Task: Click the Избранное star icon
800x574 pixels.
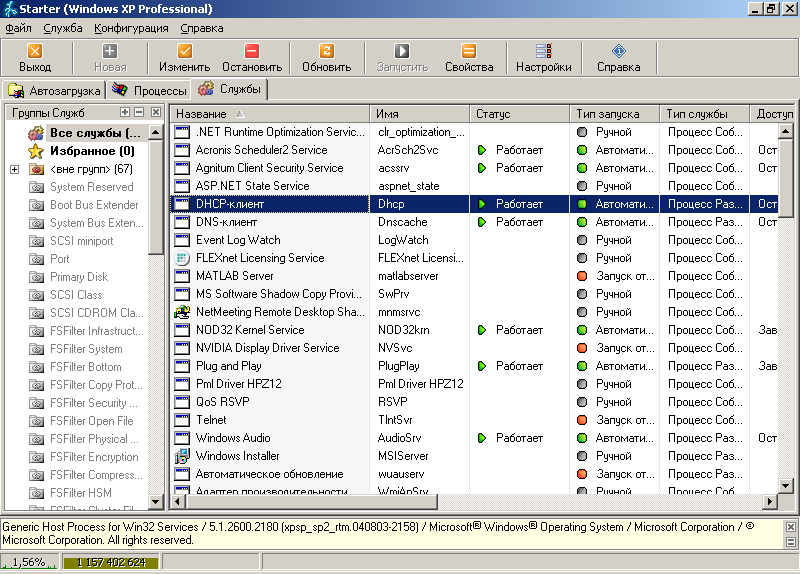Action: click(36, 151)
